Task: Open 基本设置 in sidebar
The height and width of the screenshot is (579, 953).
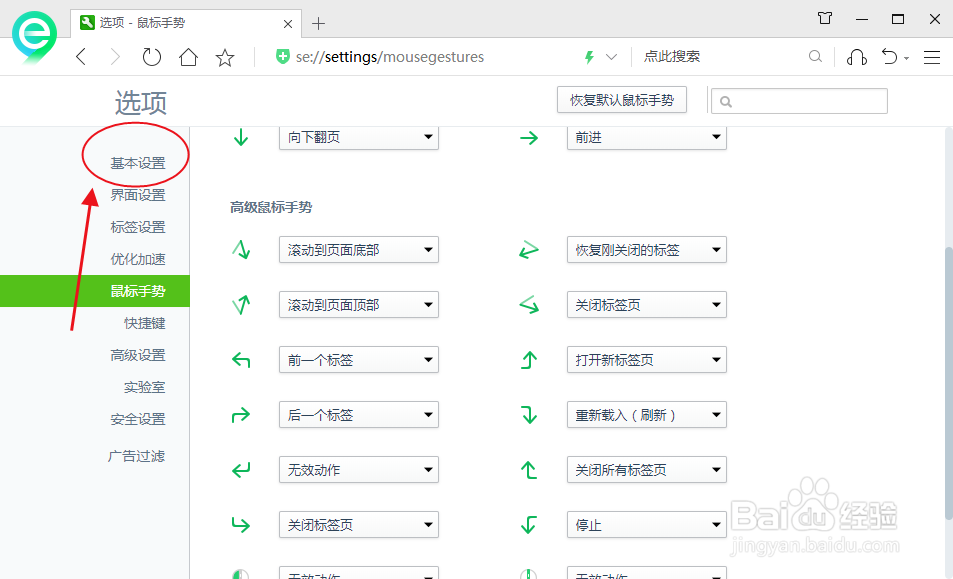Action: pos(138,163)
